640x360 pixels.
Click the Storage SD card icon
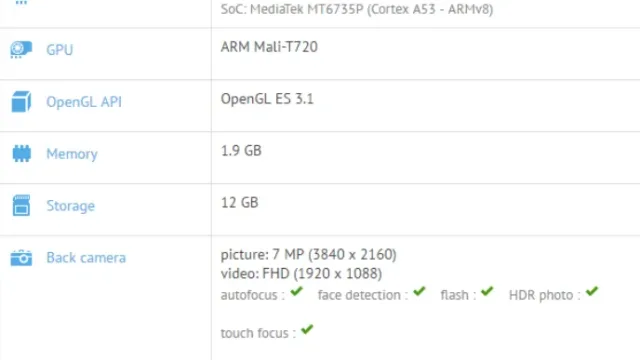coord(21,205)
